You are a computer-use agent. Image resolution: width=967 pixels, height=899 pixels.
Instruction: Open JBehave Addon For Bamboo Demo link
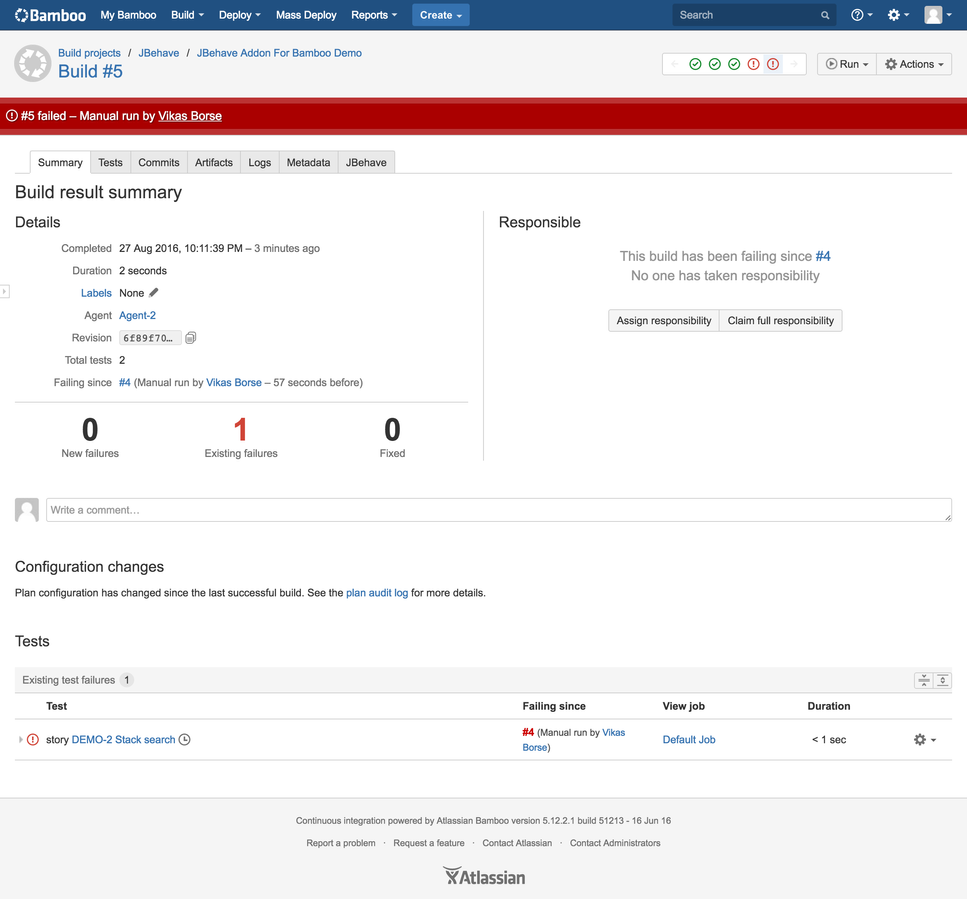279,53
